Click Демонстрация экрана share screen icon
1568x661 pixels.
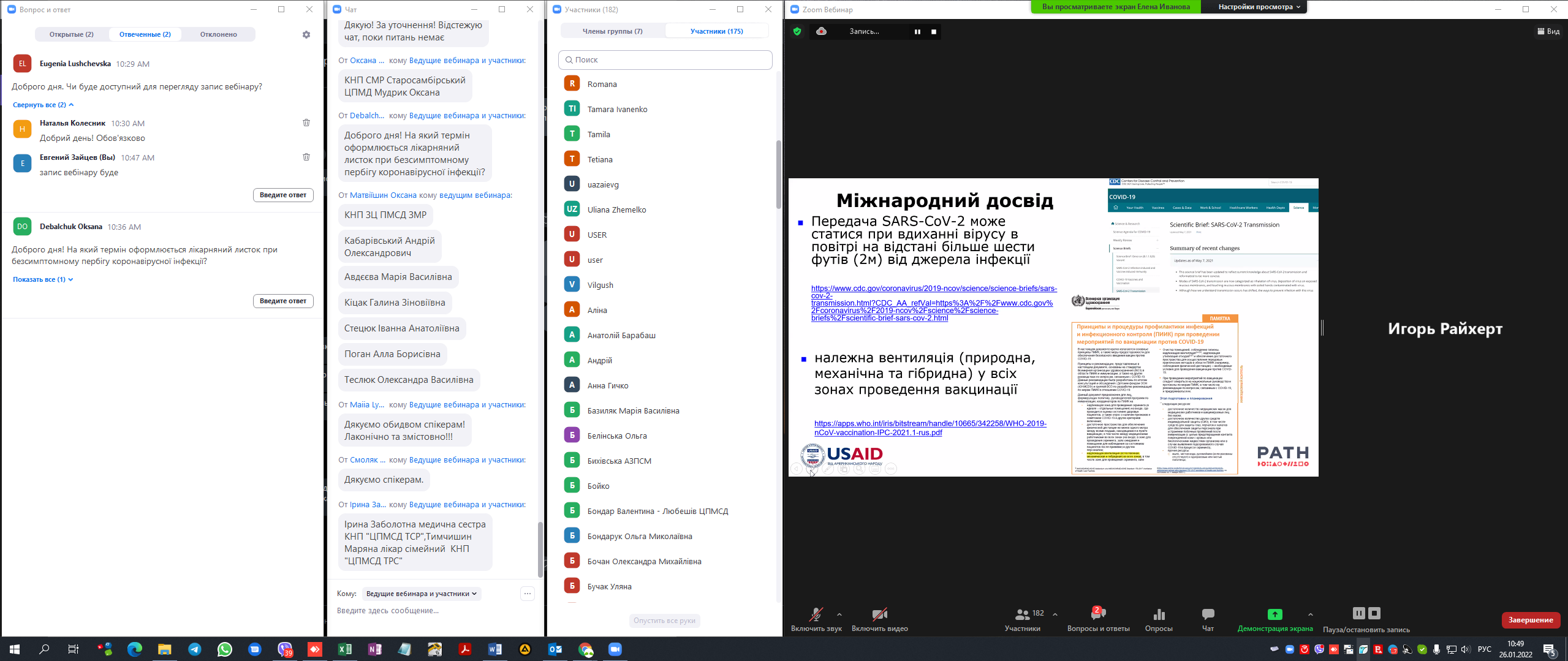pyautogui.click(x=1274, y=614)
